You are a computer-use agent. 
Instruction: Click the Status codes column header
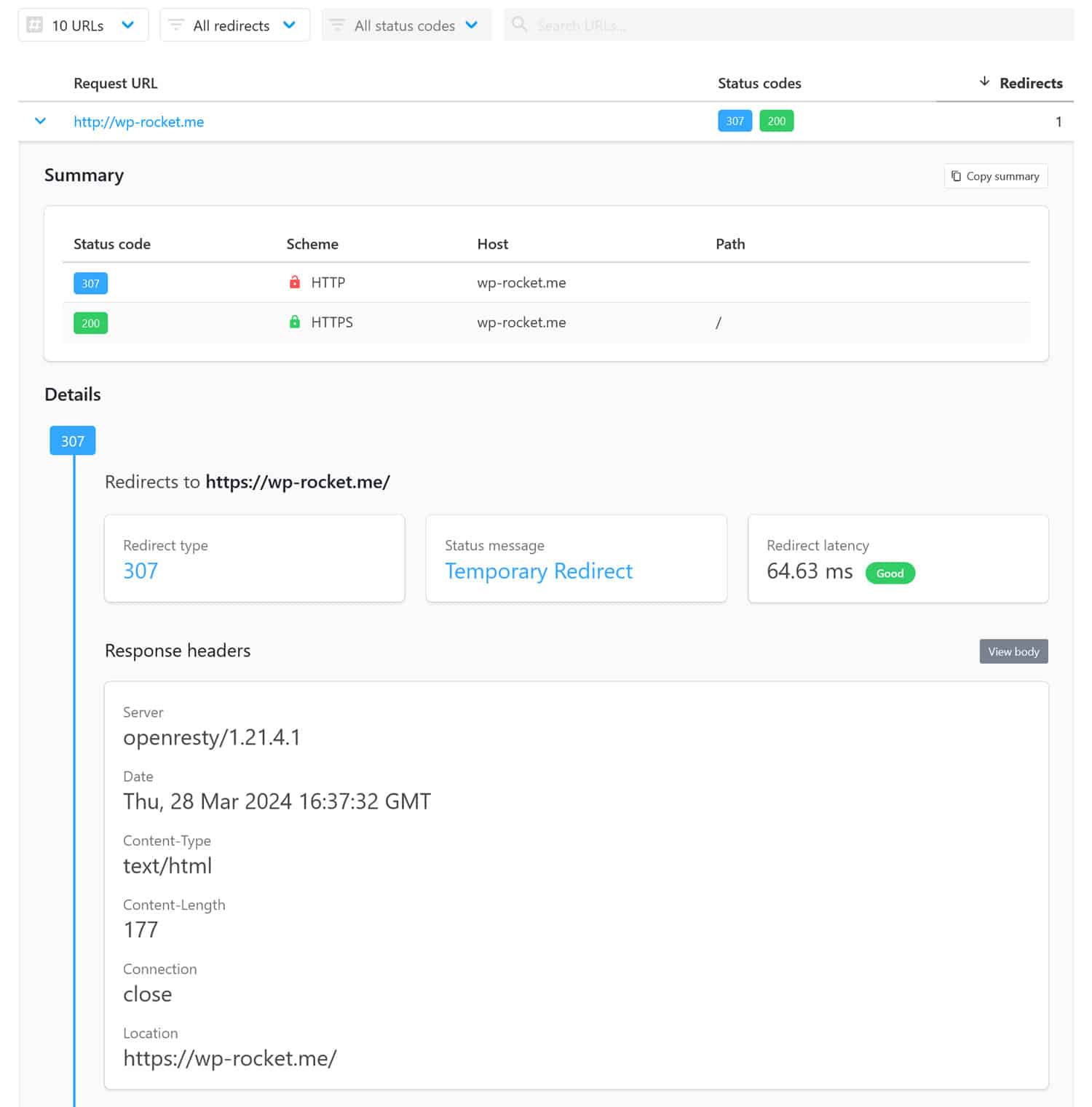[x=759, y=84]
